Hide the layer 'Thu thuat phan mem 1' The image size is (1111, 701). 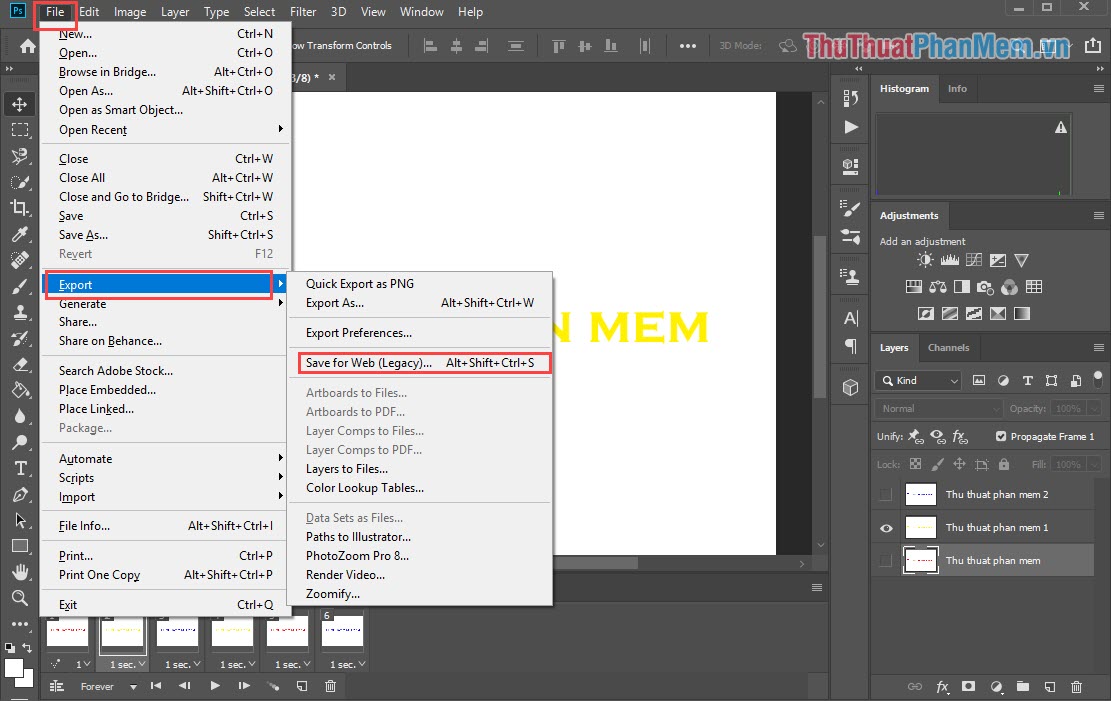[885, 527]
